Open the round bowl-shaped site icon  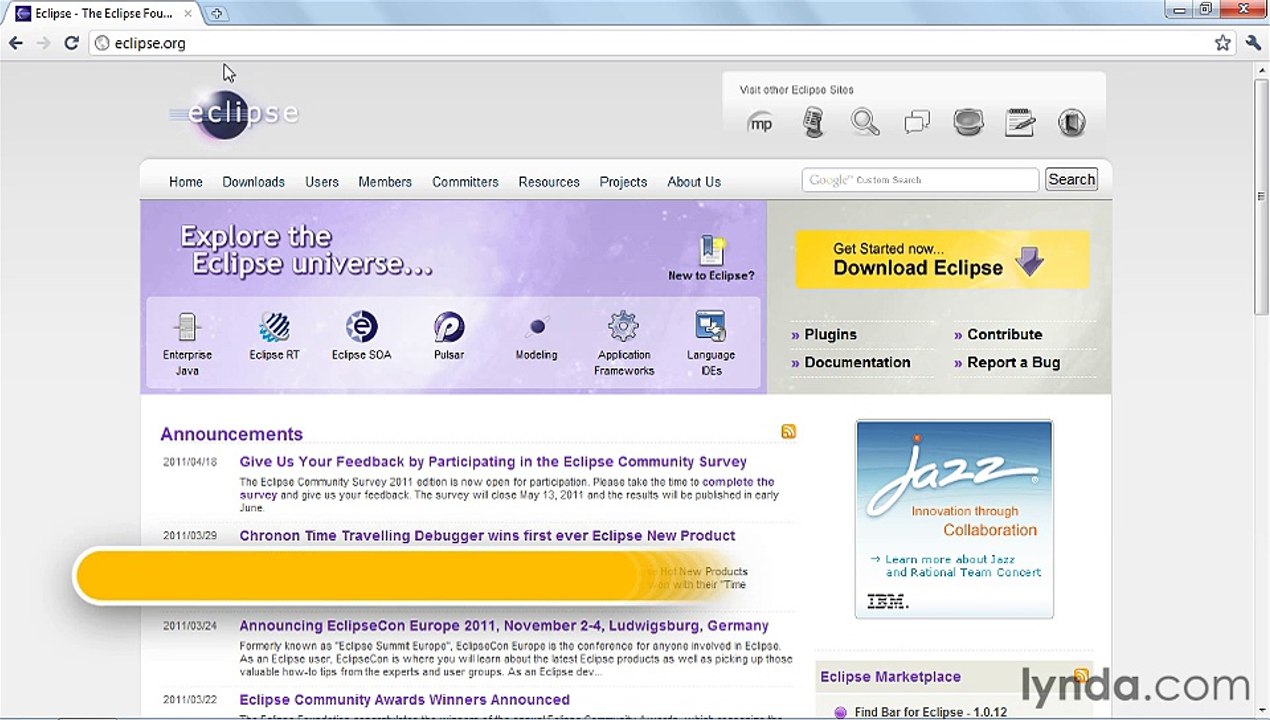point(968,123)
